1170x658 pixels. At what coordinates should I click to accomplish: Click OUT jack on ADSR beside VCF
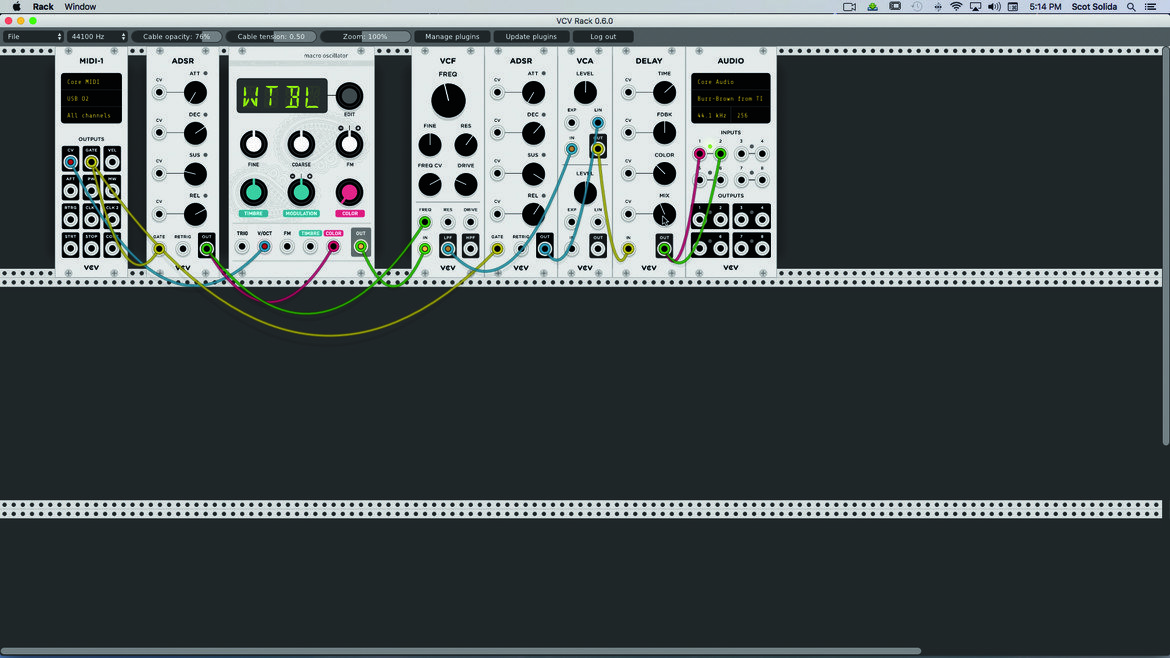tap(545, 248)
